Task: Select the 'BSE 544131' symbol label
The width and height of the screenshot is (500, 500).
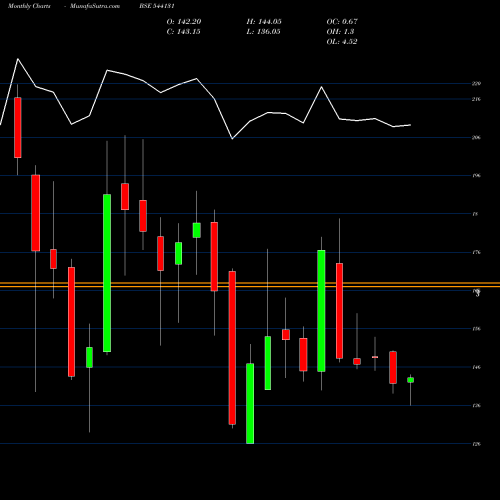Action: point(157,6)
